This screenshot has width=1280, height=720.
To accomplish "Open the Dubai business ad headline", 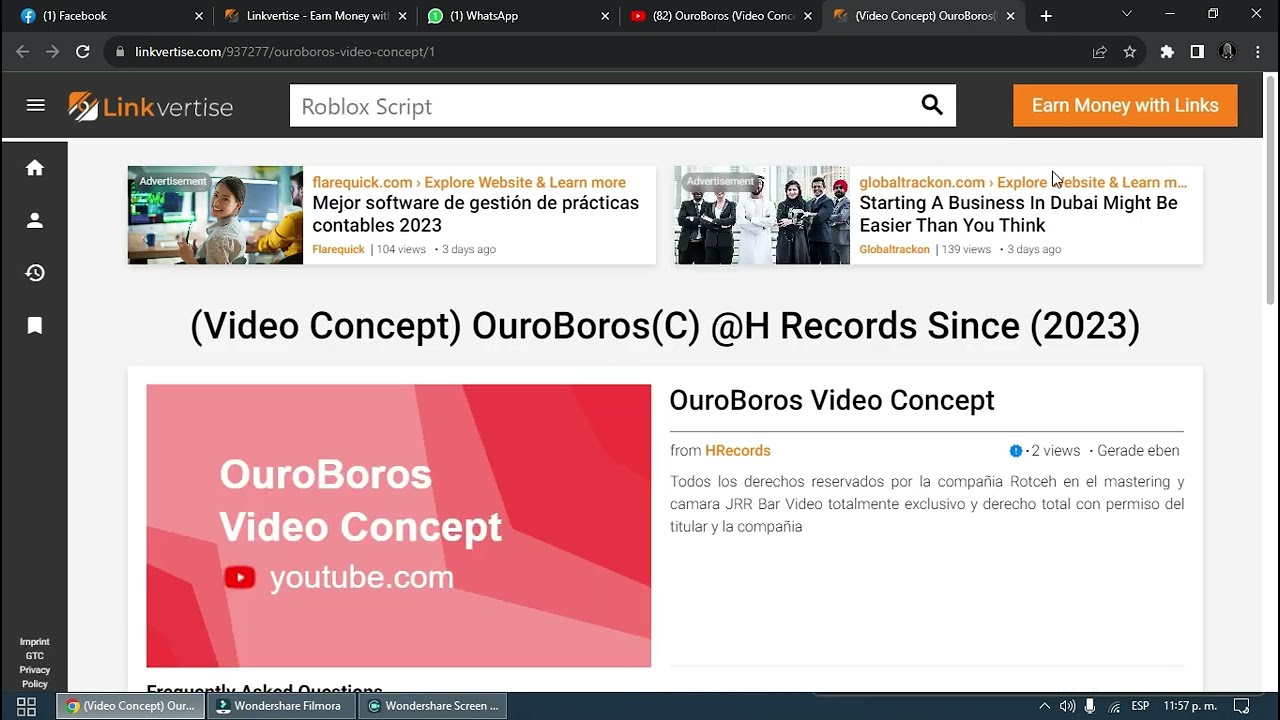I will (x=1018, y=214).
